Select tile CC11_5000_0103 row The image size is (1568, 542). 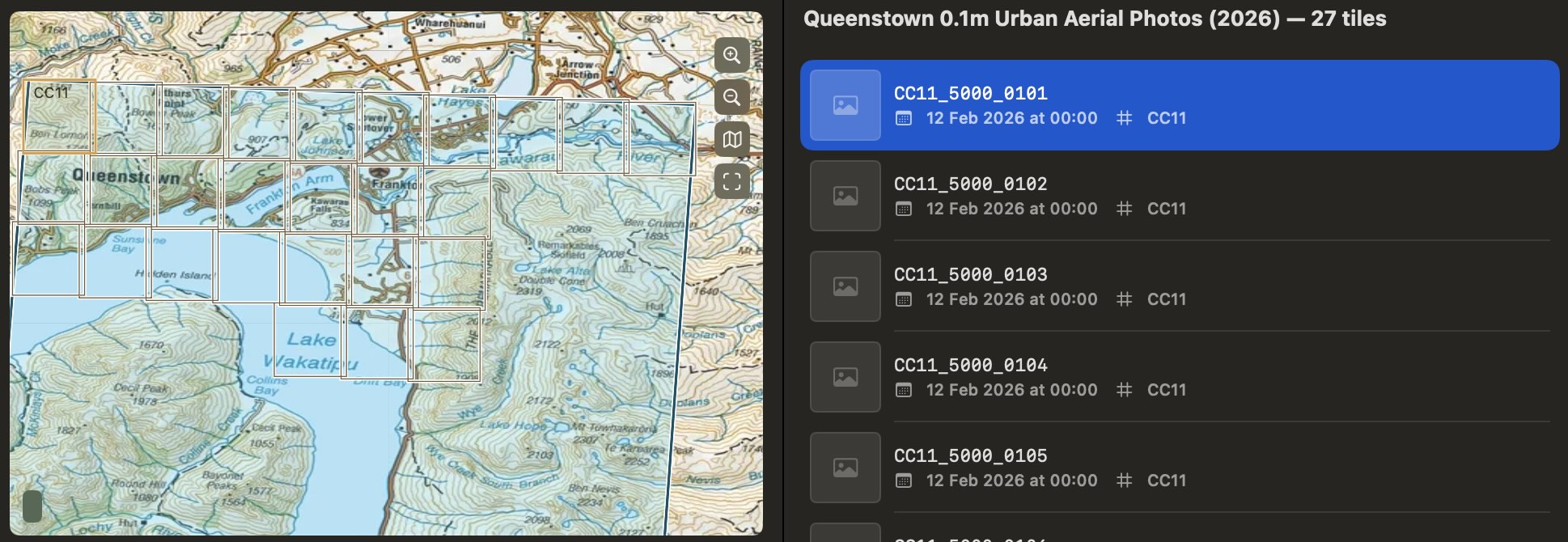coord(1180,286)
